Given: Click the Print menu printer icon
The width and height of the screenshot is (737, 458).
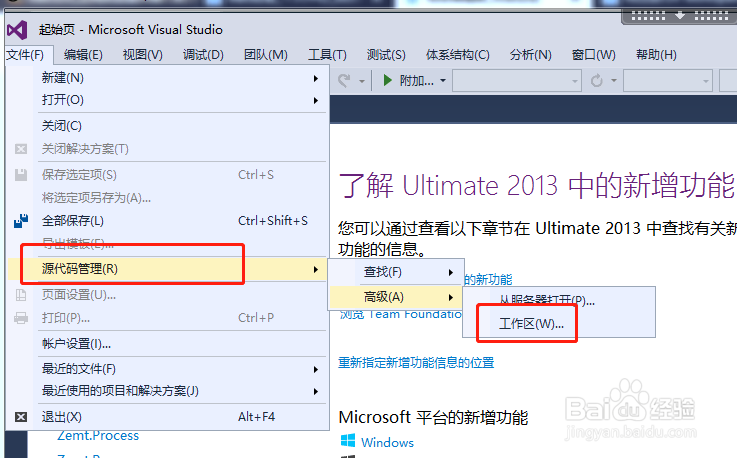Looking at the screenshot, I should tap(21, 318).
